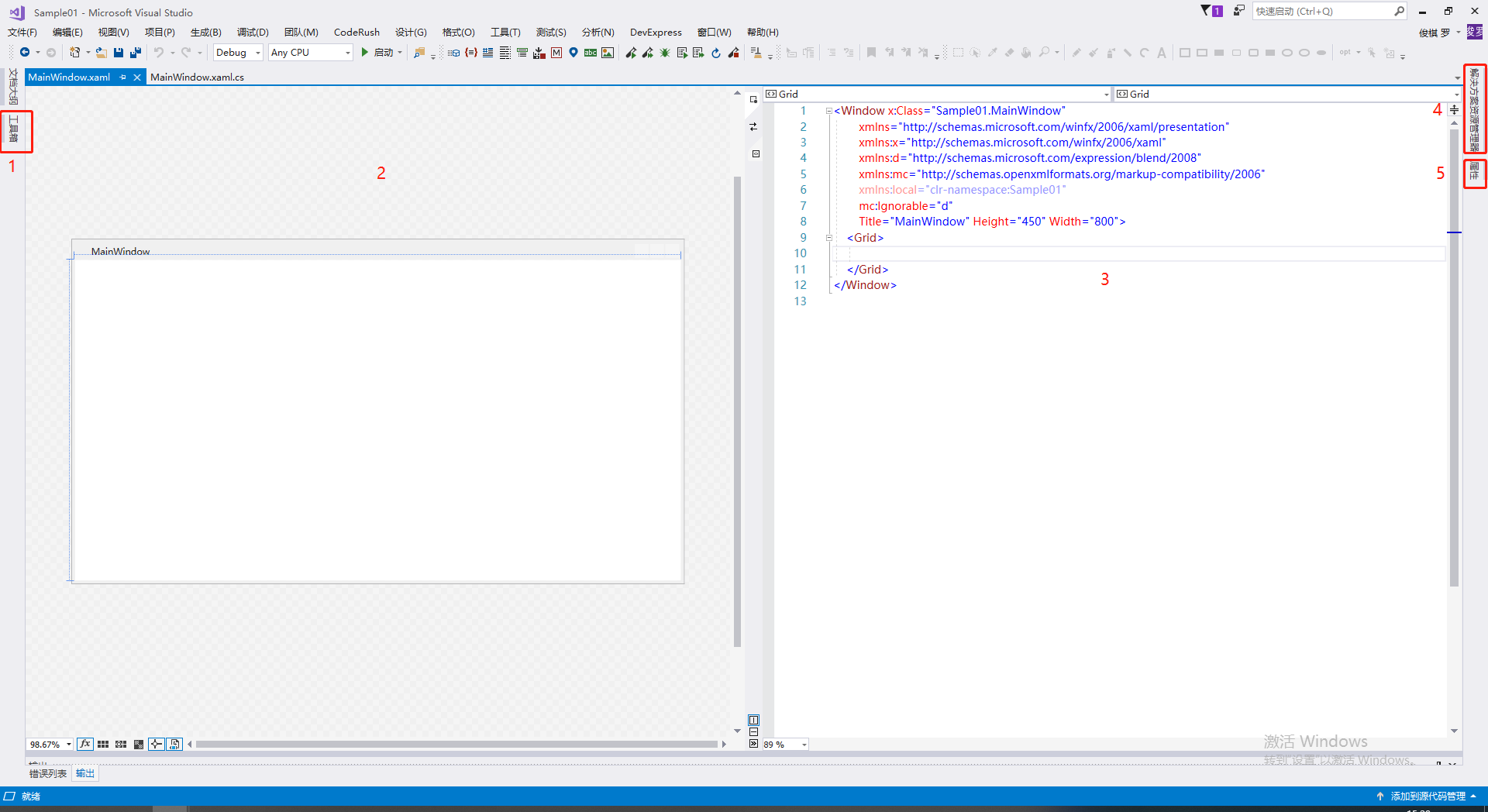Click the Navigate Backward arrow icon
This screenshot has height=812, width=1488.
(25, 53)
